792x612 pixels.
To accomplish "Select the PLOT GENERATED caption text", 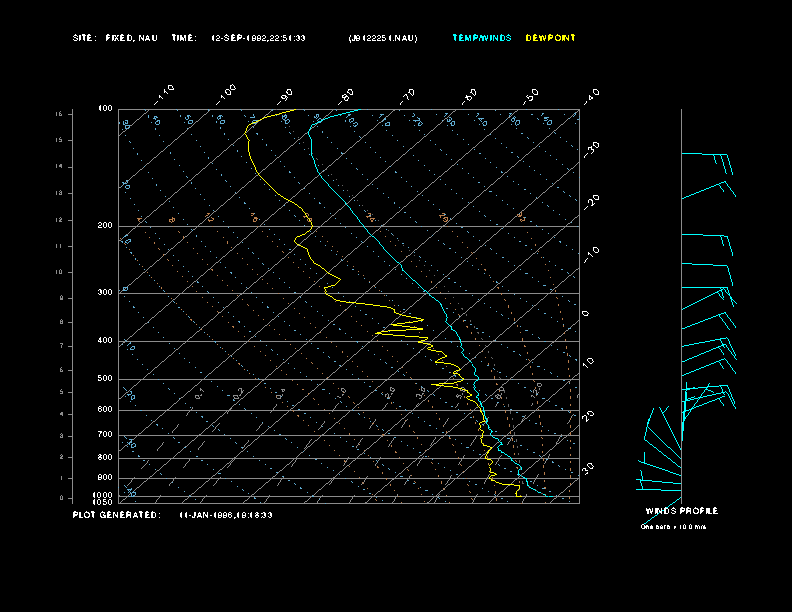I will [115, 515].
